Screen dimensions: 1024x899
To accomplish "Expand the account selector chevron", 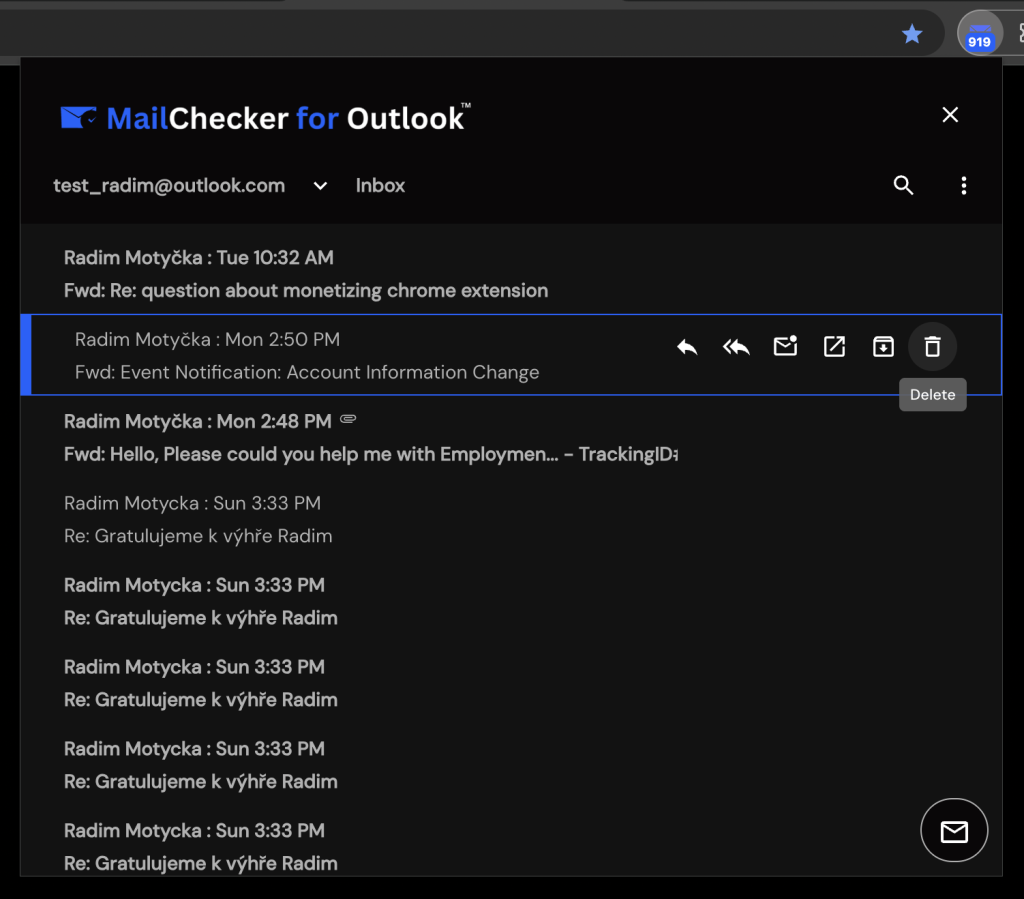I will pos(320,186).
